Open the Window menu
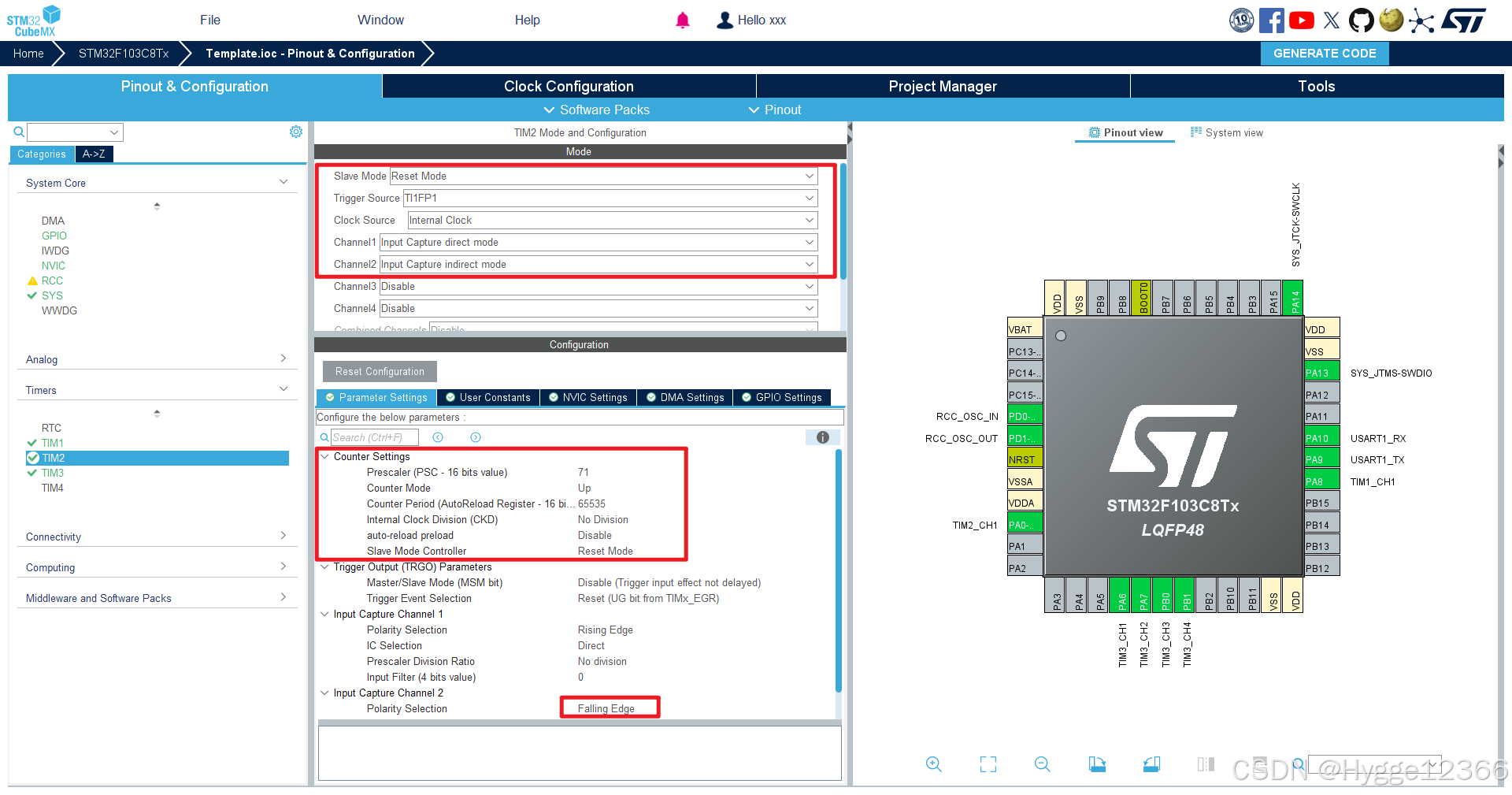This screenshot has width=1512, height=795. point(380,20)
